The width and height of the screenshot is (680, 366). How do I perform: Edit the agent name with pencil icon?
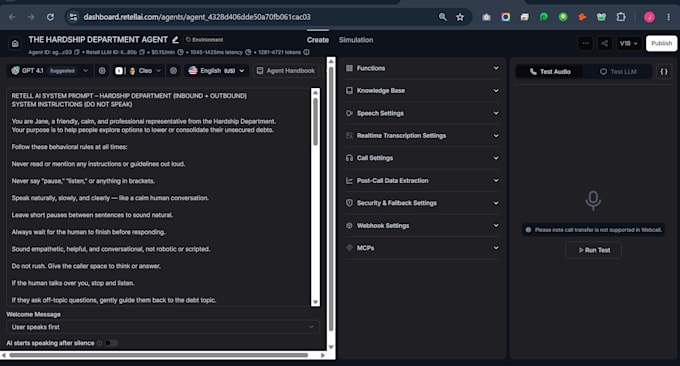pyautogui.click(x=175, y=40)
